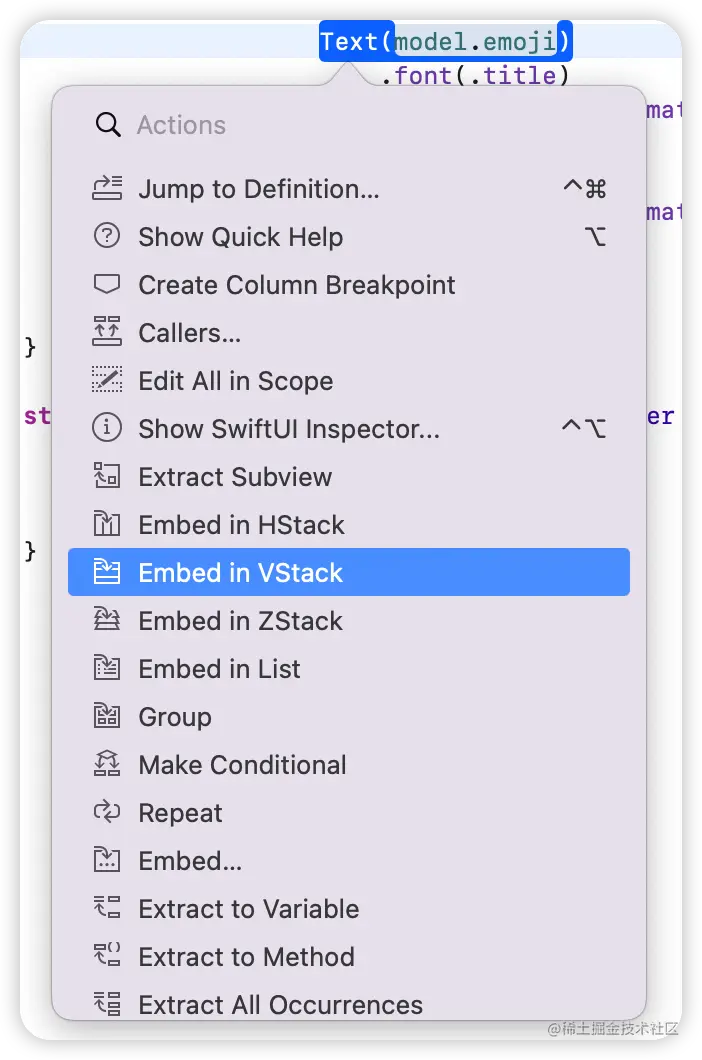Choose Group from the actions menu
This screenshot has width=702, height=1060.
click(175, 716)
